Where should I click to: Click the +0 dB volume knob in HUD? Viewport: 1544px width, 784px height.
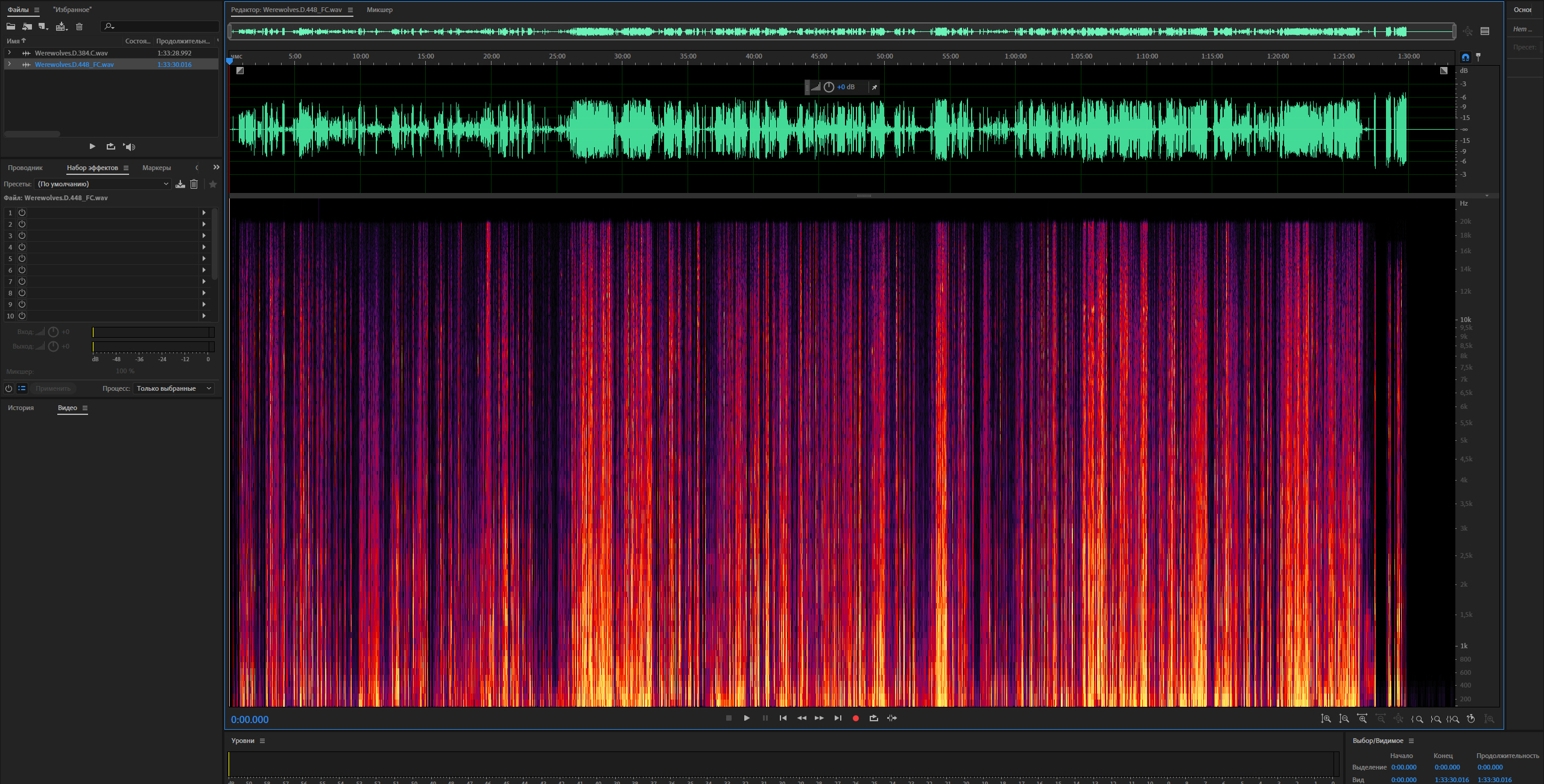829,87
